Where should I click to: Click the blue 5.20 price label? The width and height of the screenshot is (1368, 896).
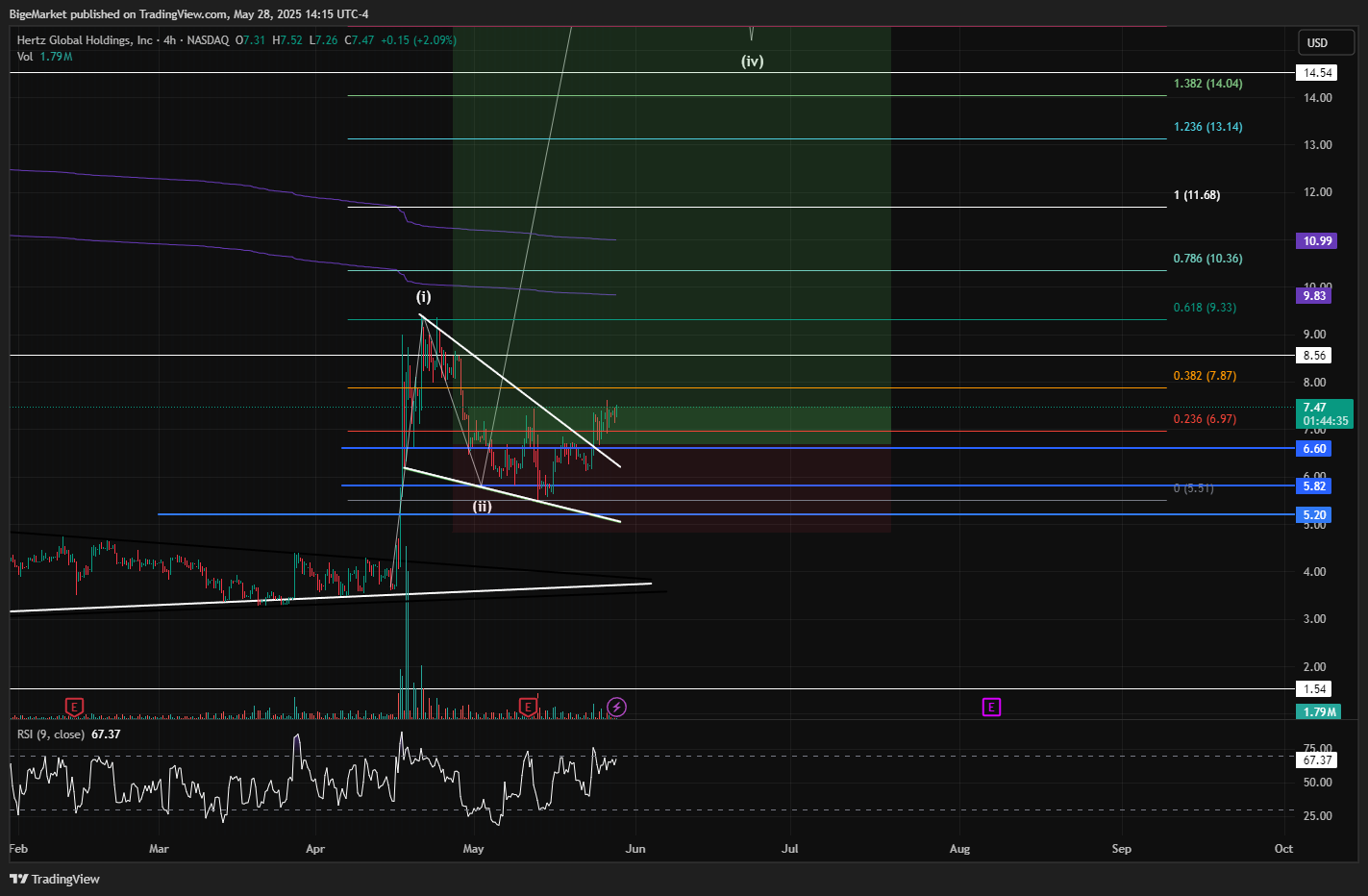(x=1314, y=515)
